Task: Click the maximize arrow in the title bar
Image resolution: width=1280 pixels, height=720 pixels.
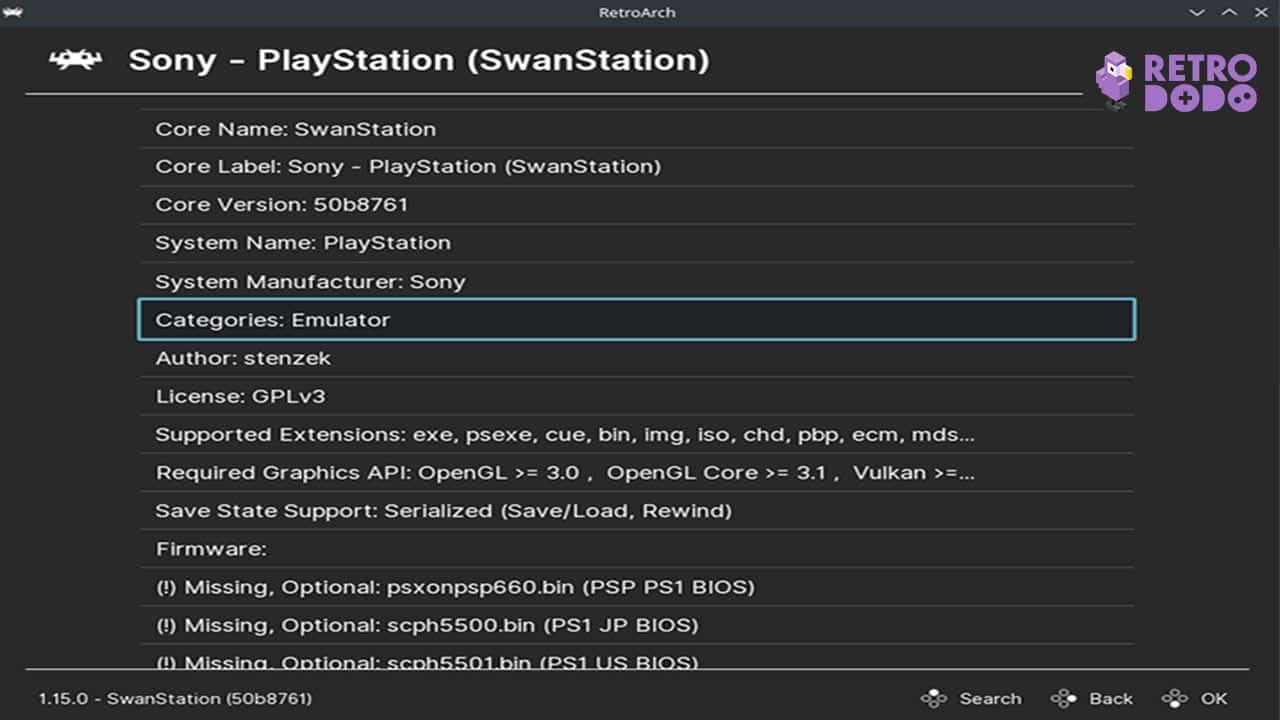Action: pyautogui.click(x=1227, y=12)
